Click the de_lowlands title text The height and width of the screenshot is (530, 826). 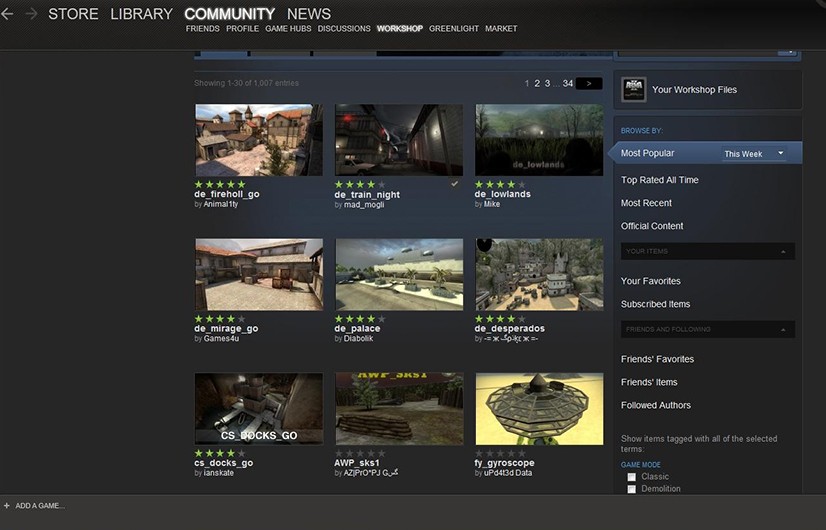point(503,194)
